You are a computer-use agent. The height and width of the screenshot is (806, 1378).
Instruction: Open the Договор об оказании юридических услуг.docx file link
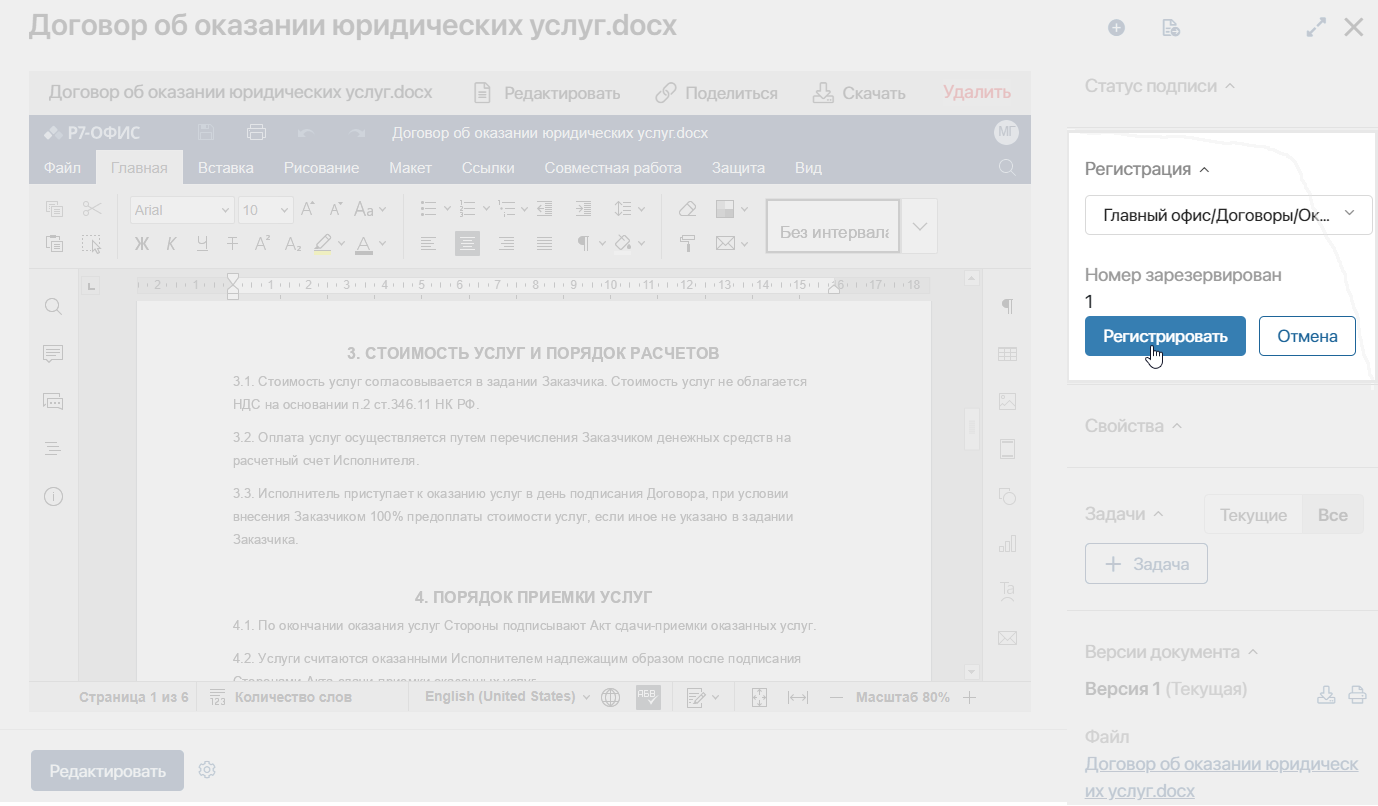[x=1222, y=777]
